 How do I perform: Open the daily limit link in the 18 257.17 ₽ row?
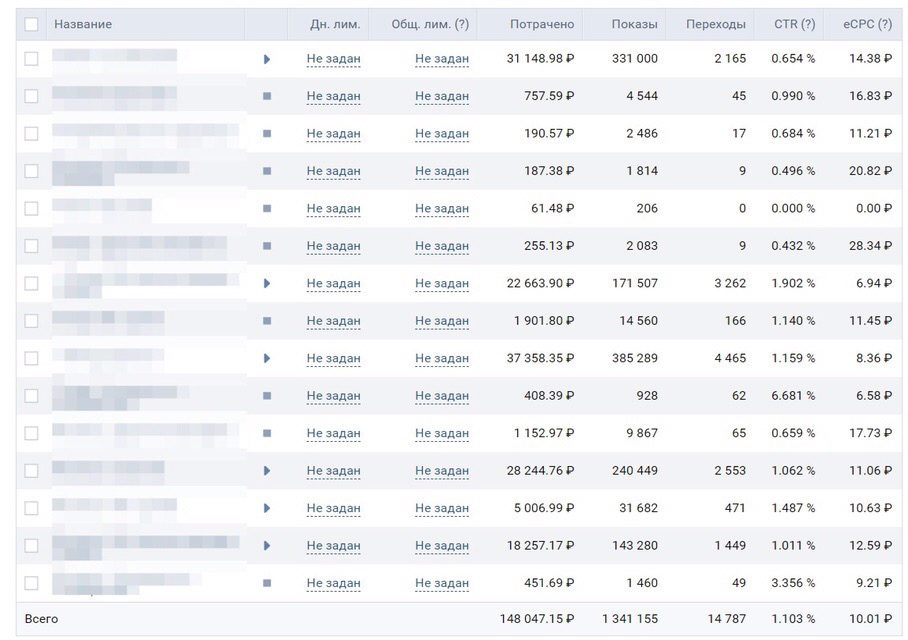333,546
